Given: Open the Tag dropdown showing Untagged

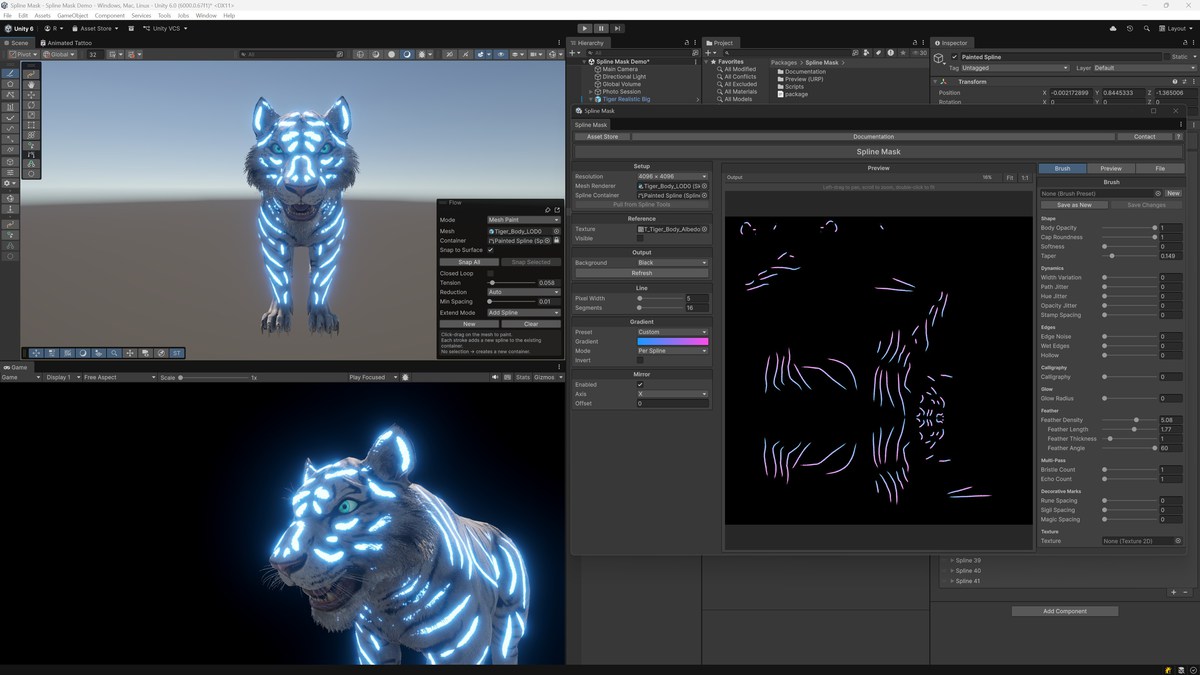Looking at the screenshot, I should tap(1015, 68).
